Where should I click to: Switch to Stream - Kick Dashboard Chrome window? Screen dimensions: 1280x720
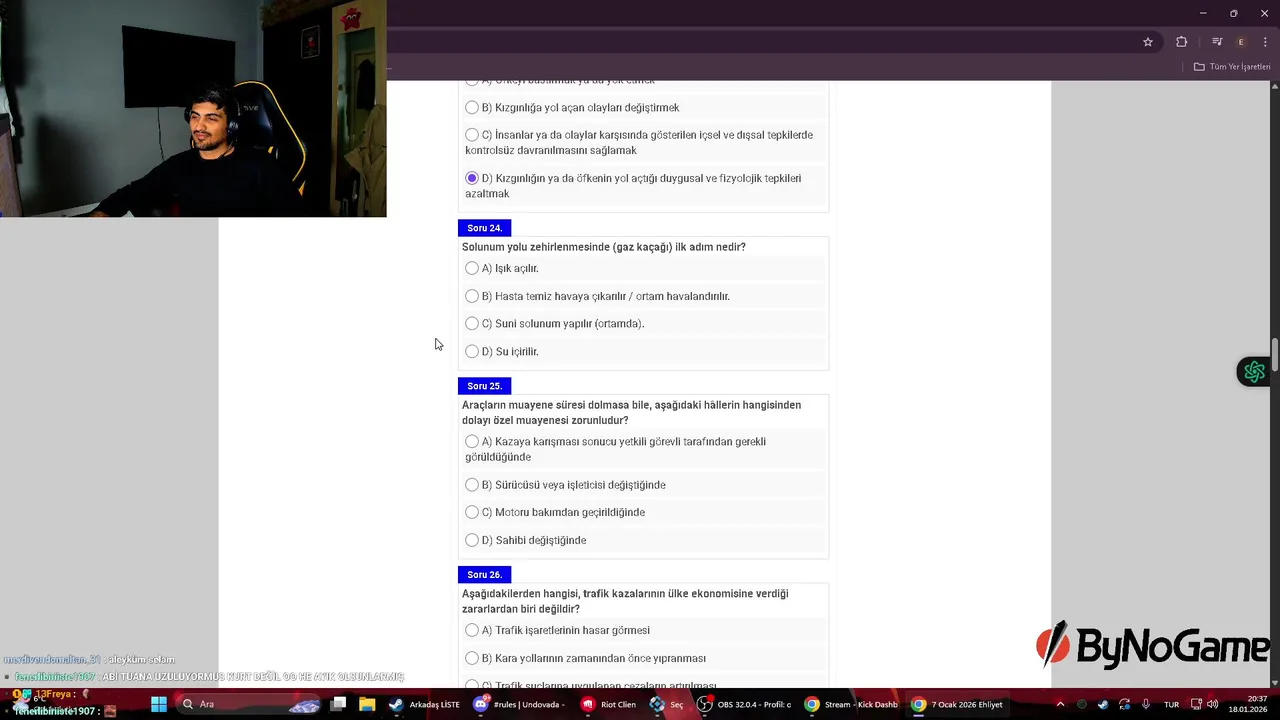click(x=851, y=704)
